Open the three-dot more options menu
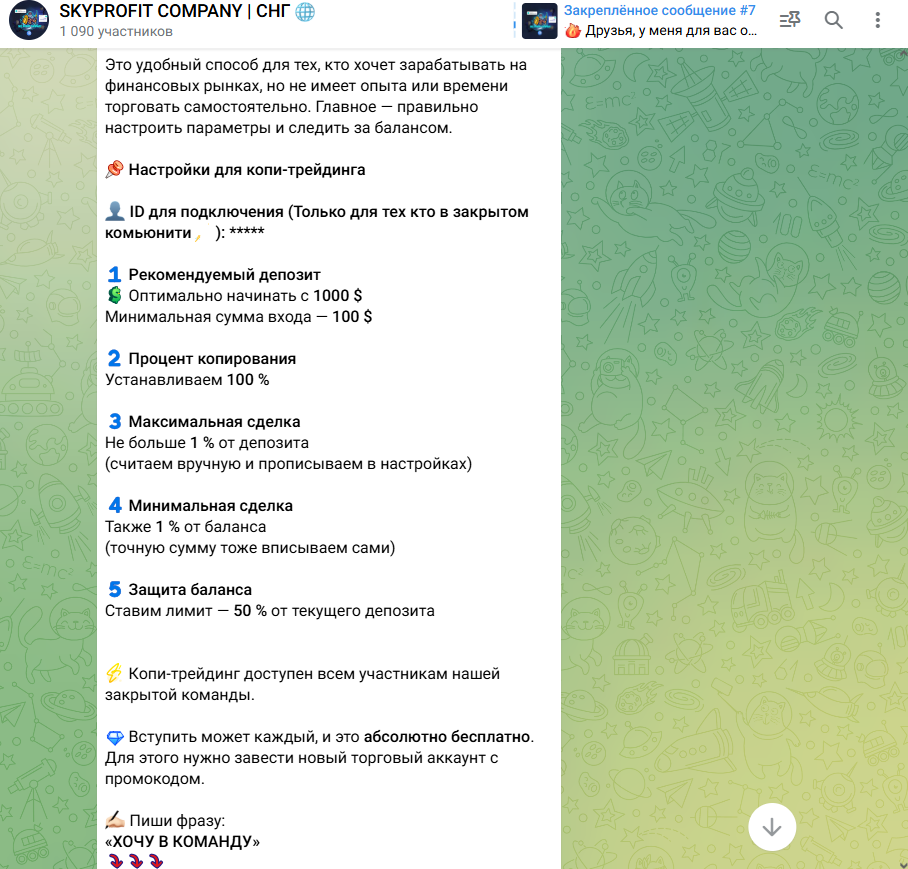 point(877,20)
